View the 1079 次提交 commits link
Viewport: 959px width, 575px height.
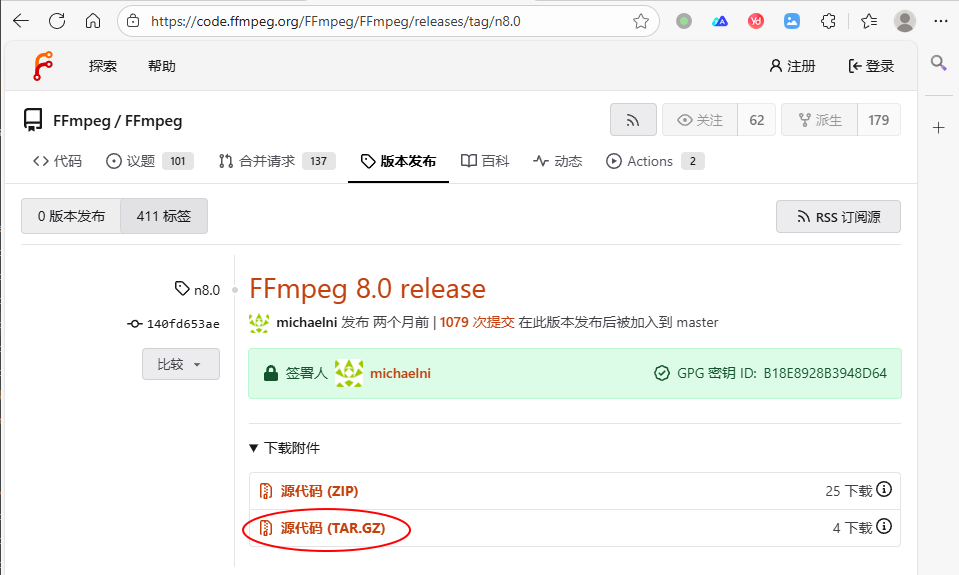(477, 322)
